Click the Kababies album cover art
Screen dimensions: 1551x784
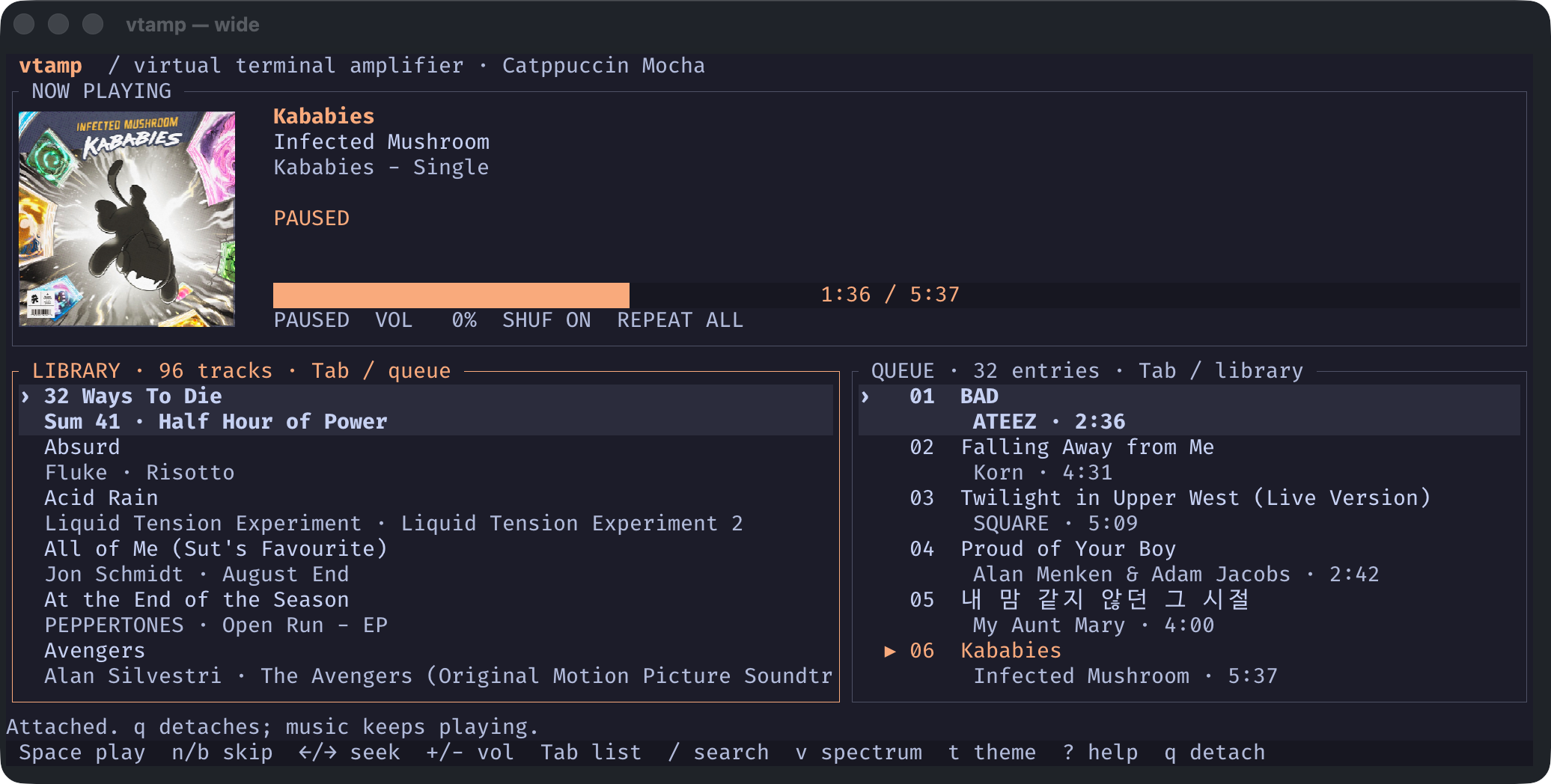click(x=127, y=218)
